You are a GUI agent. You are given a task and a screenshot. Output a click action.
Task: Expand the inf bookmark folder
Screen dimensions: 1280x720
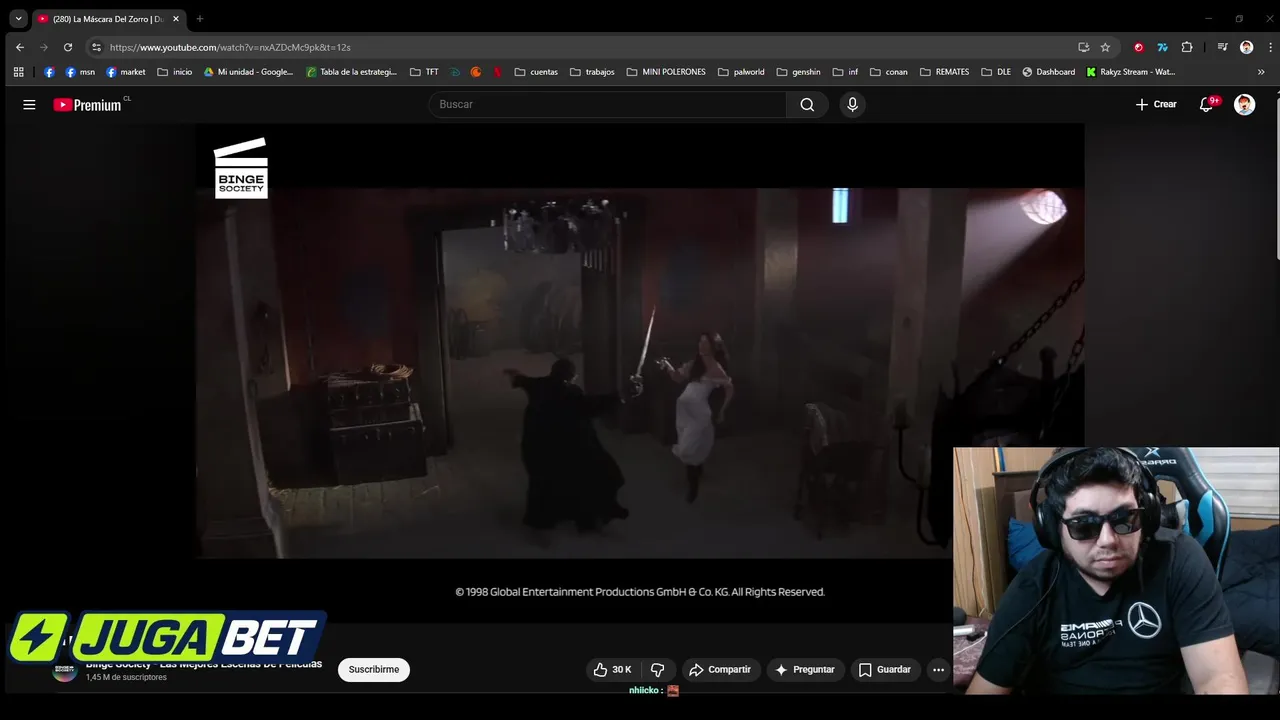pyautogui.click(x=846, y=72)
